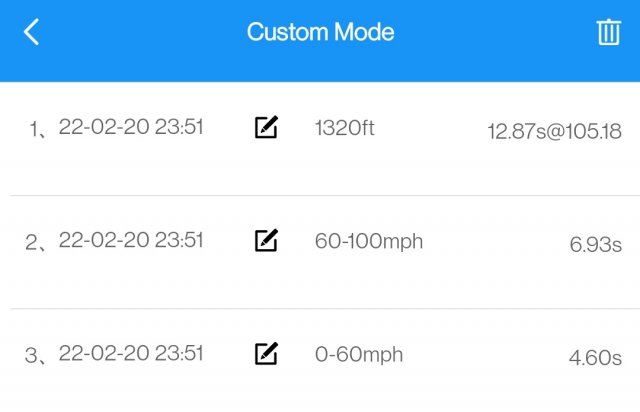Edit the 0-60mph record with pencil icon
Screen dimensions: 640x412
[266, 353]
